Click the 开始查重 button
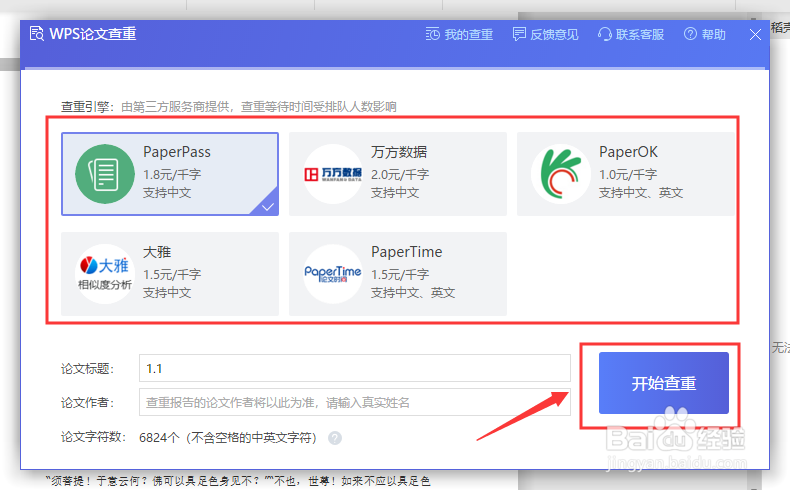 pos(664,383)
